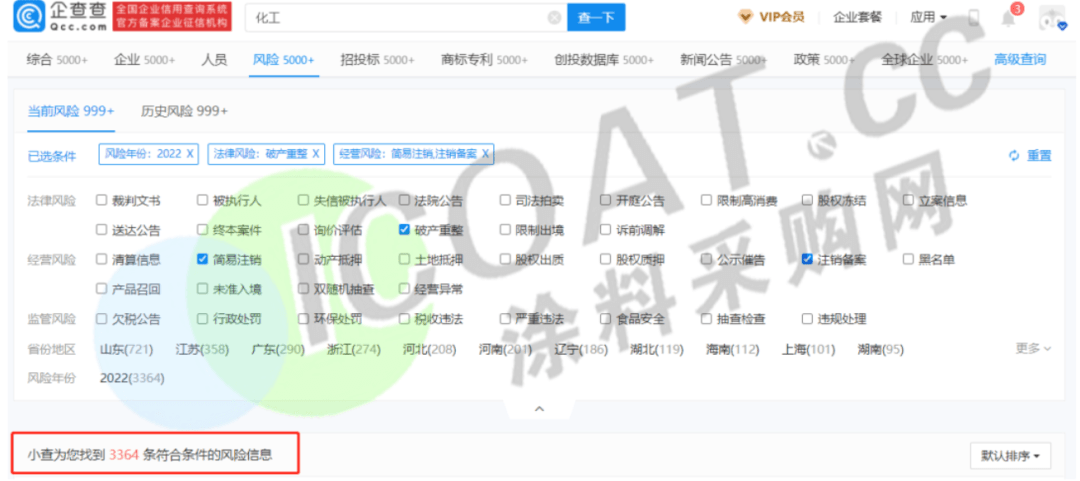Uncheck the 破产重整 checkbox
Image resolution: width=1080 pixels, height=481 pixels.
[404, 229]
